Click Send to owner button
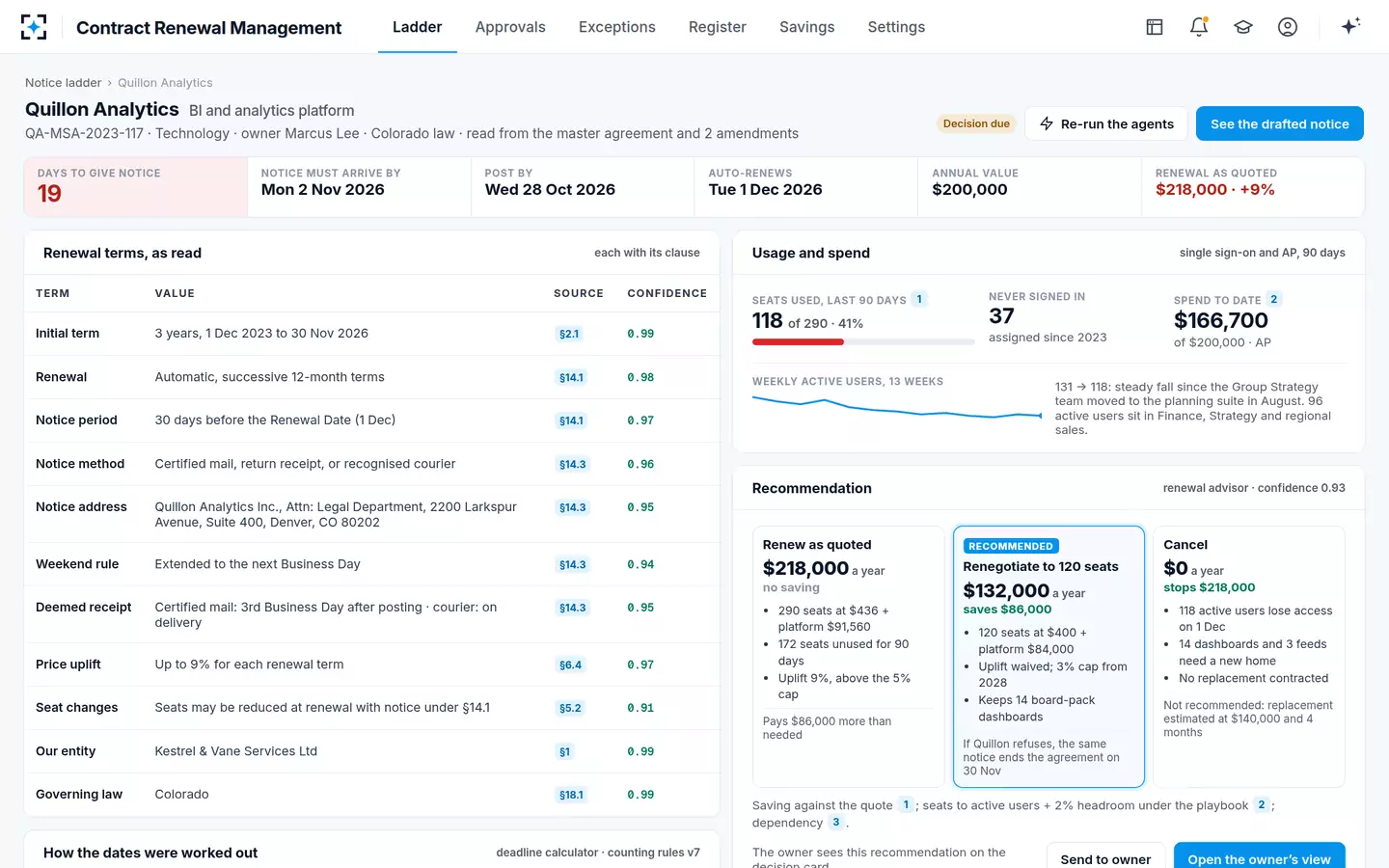The height and width of the screenshot is (868, 1389). click(1105, 856)
